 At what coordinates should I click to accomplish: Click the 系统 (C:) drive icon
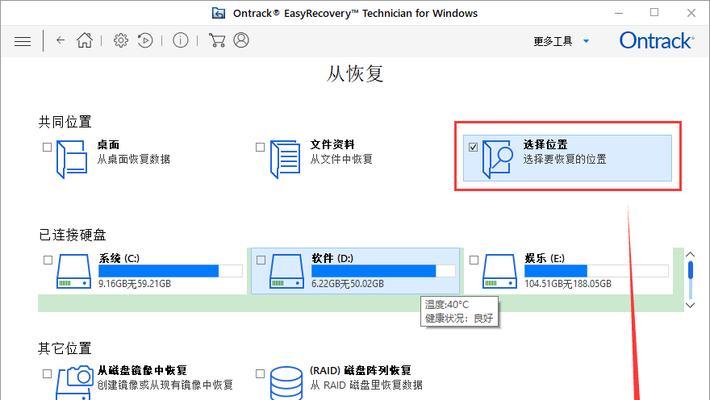tap(74, 271)
